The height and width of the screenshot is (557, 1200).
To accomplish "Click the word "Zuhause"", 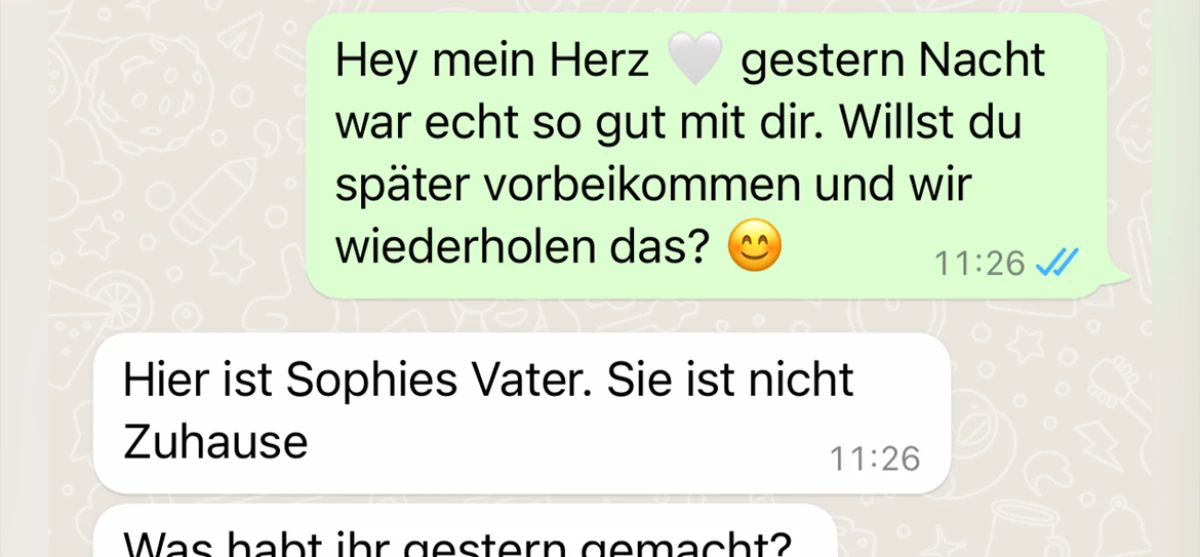I will point(216,441).
